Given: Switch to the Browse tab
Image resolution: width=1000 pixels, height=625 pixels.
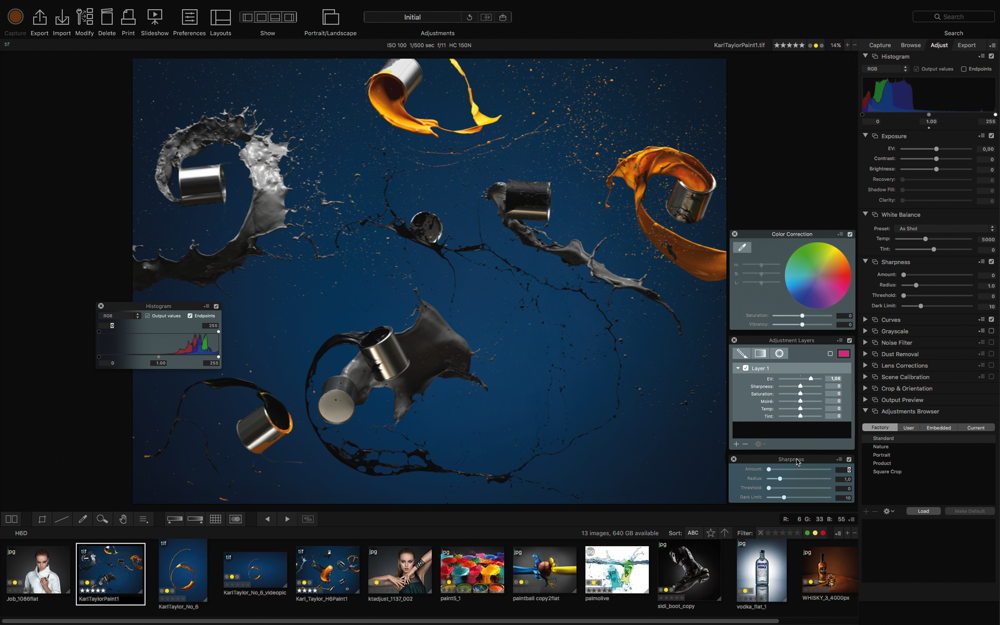Looking at the screenshot, I should [x=910, y=45].
